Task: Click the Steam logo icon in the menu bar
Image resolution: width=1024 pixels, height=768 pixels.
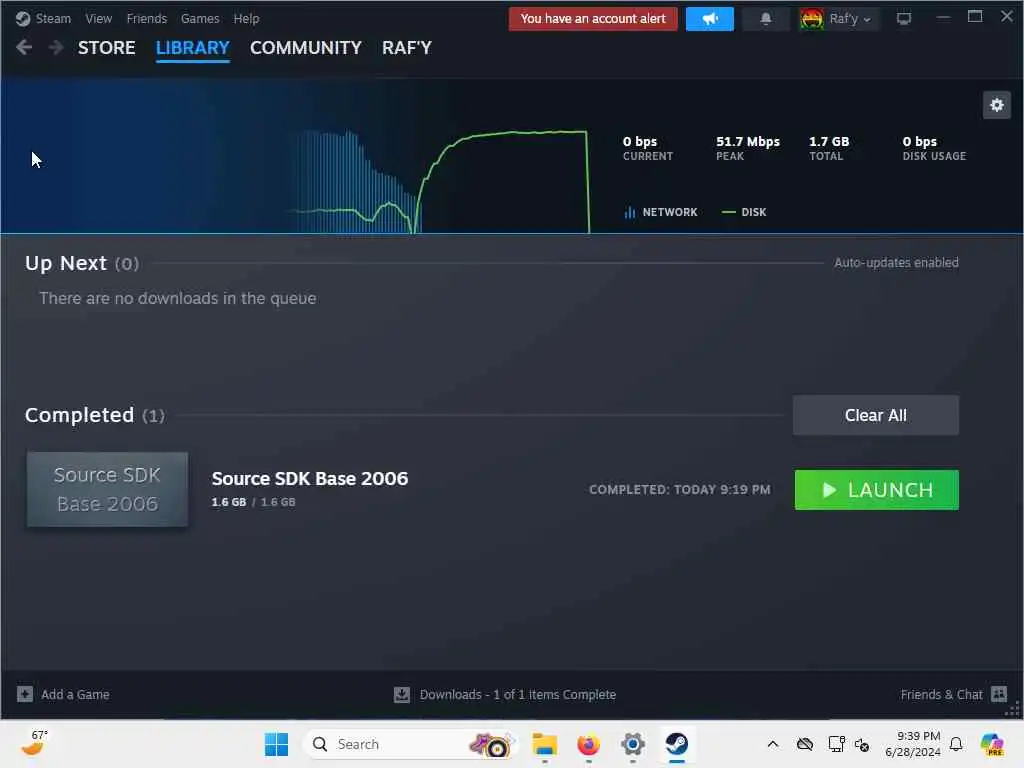Action: [23, 18]
